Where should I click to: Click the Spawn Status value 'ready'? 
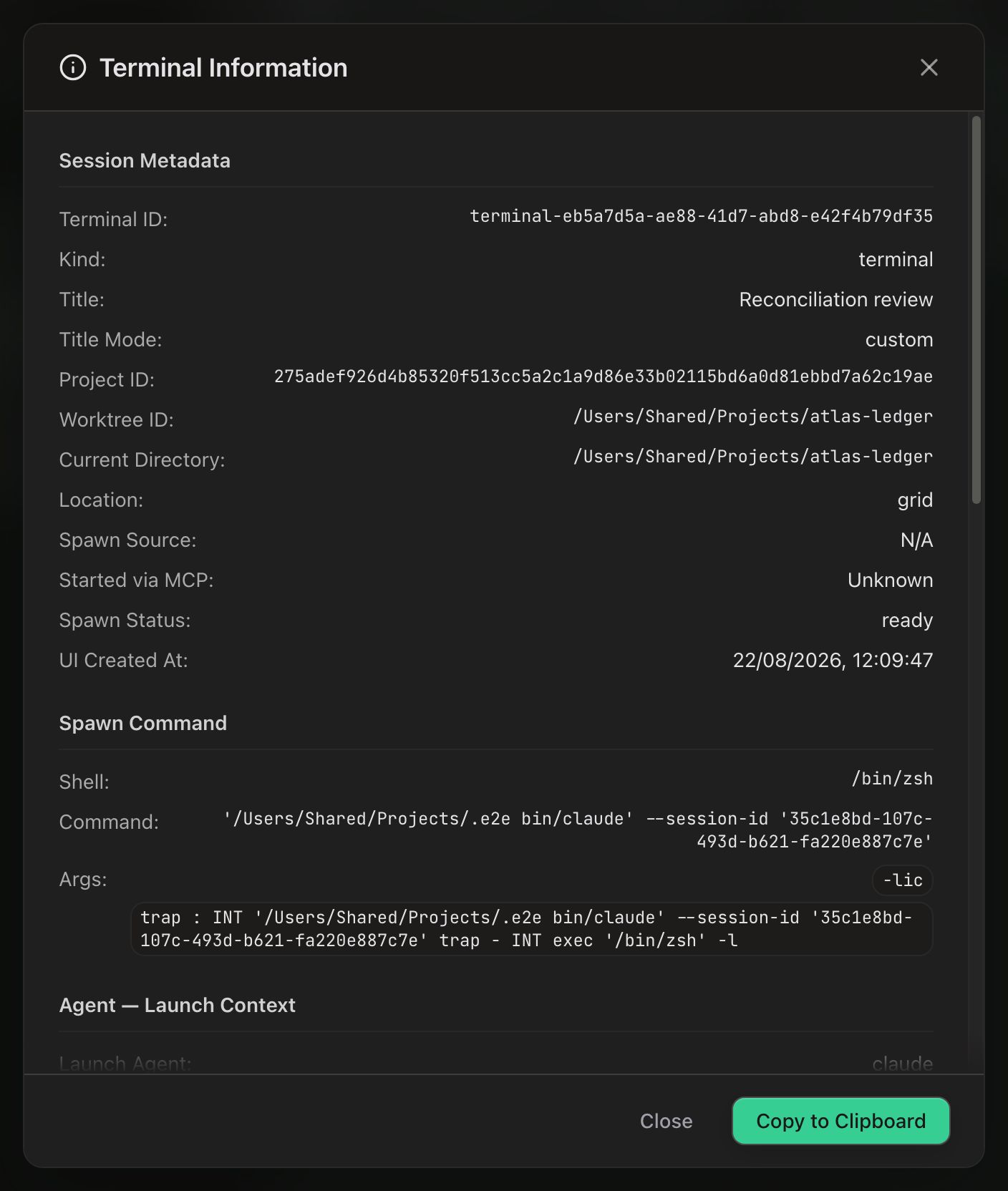907,620
